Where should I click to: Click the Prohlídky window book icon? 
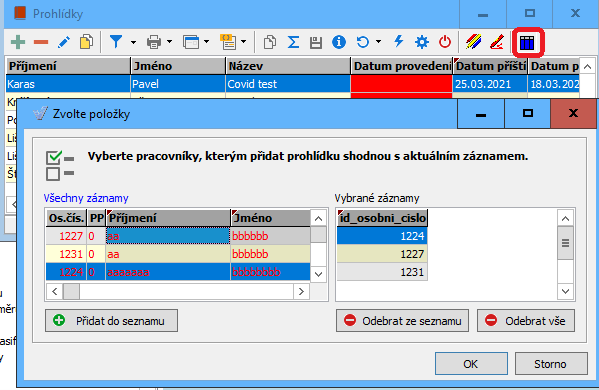20,13
